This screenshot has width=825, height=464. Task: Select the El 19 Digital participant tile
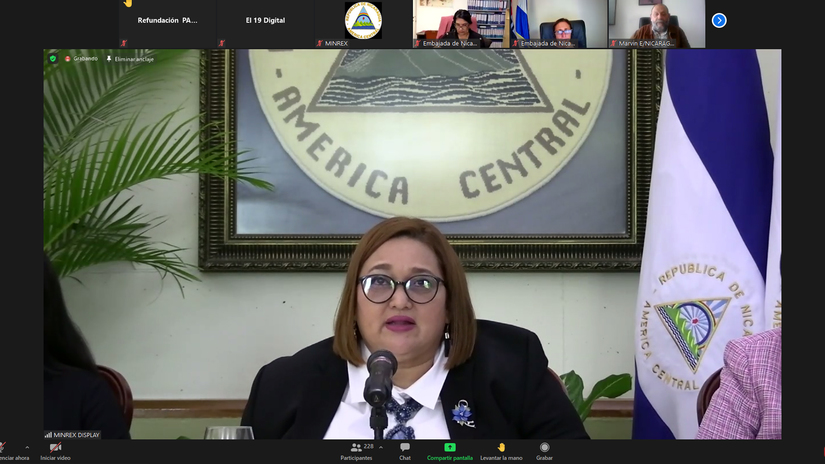[x=265, y=24]
